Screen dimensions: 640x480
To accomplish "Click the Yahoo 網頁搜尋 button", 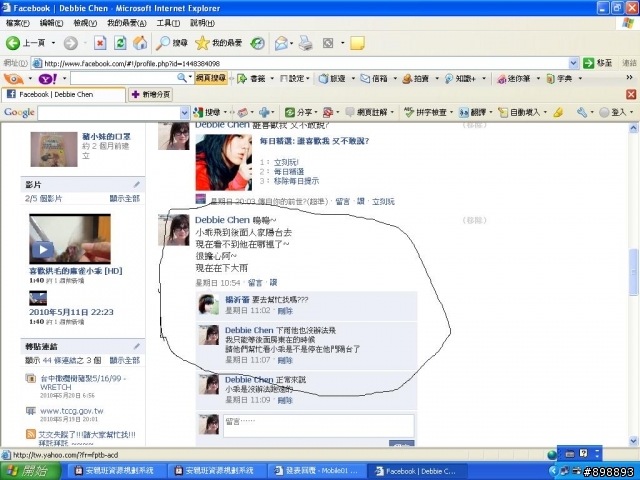I will click(211, 78).
